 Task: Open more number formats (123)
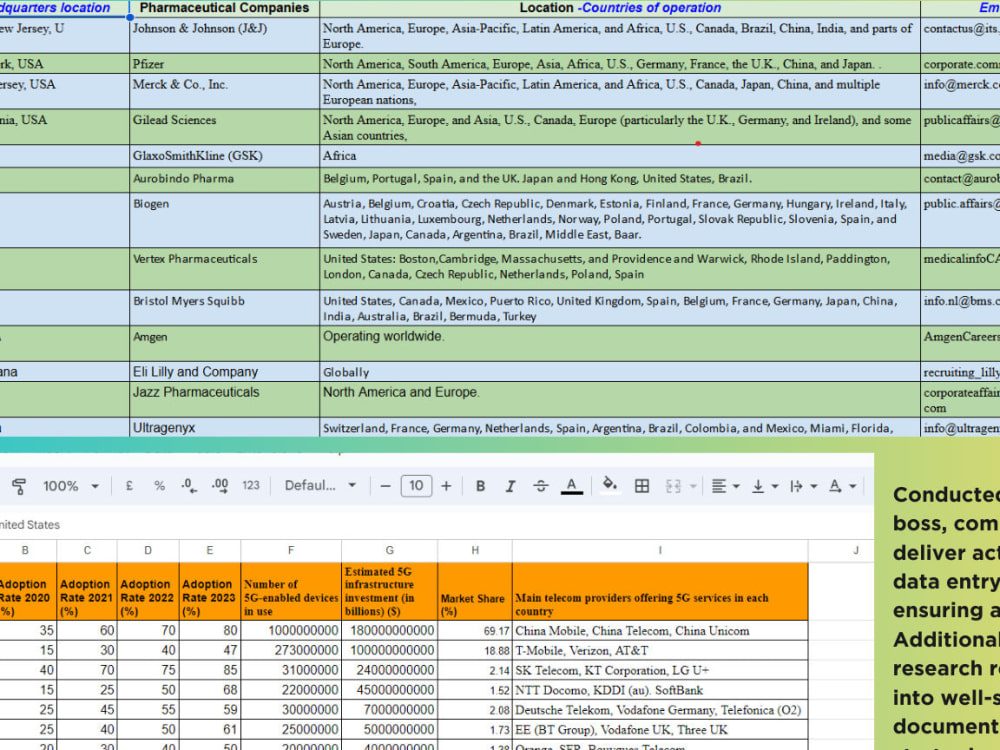251,486
